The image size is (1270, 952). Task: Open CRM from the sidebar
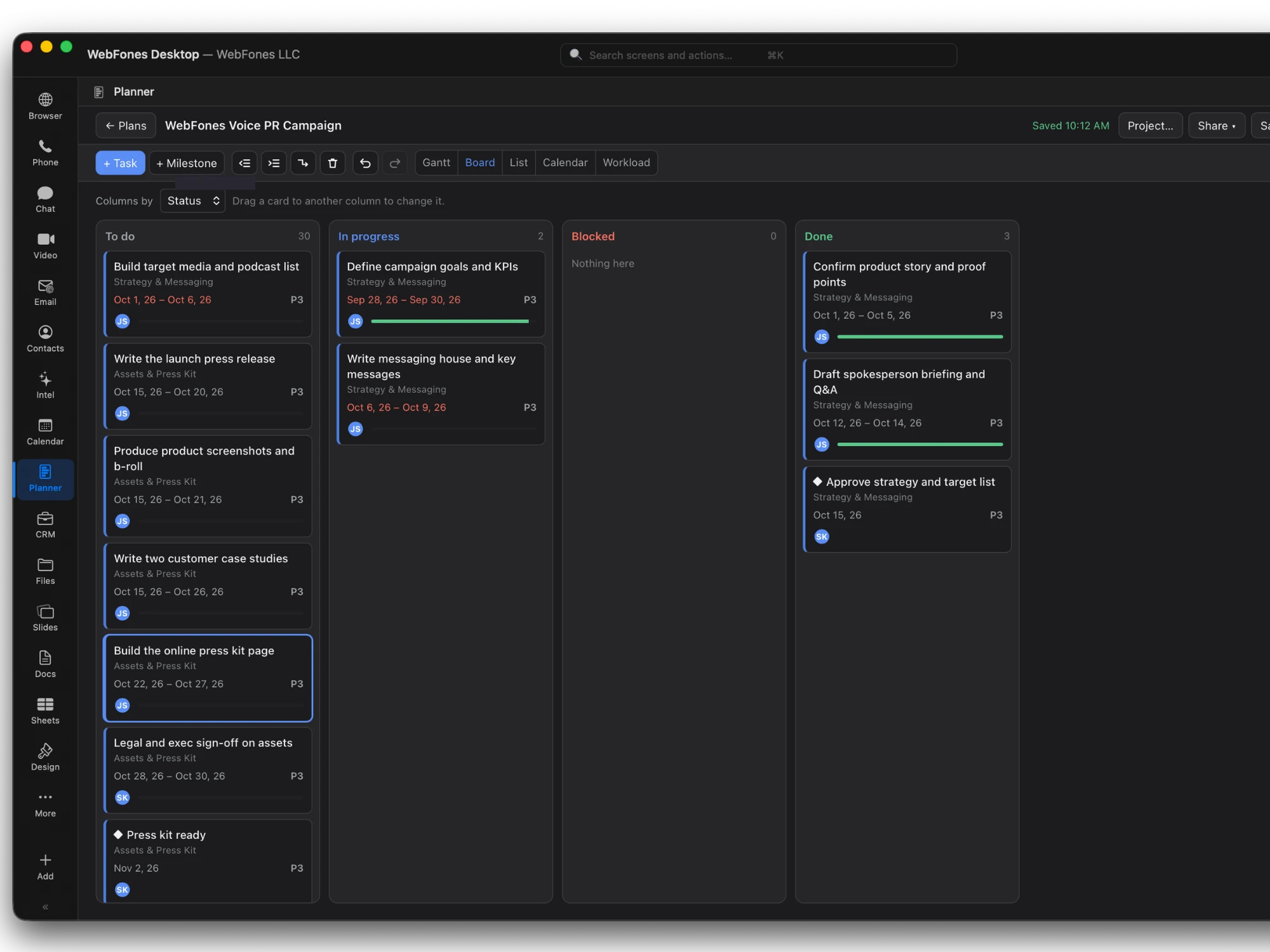[45, 525]
